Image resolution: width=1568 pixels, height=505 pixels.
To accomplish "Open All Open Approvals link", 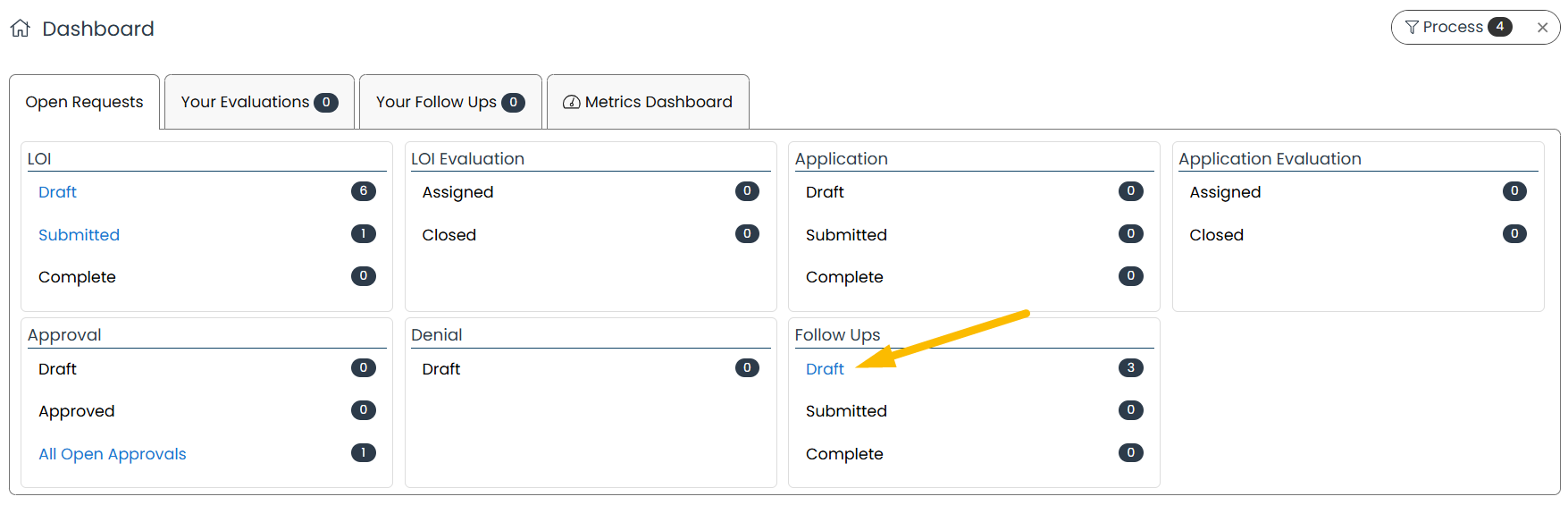I will pos(113,454).
